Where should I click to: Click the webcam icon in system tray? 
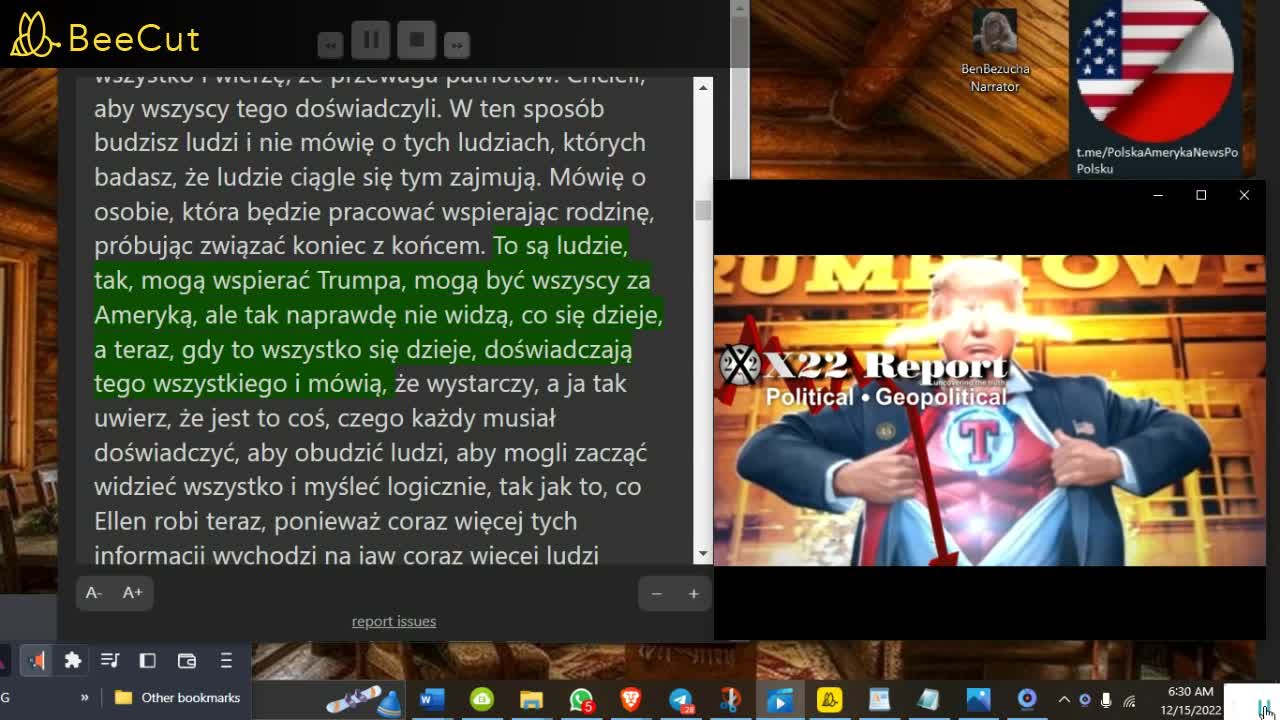pyautogui.click(x=1085, y=700)
